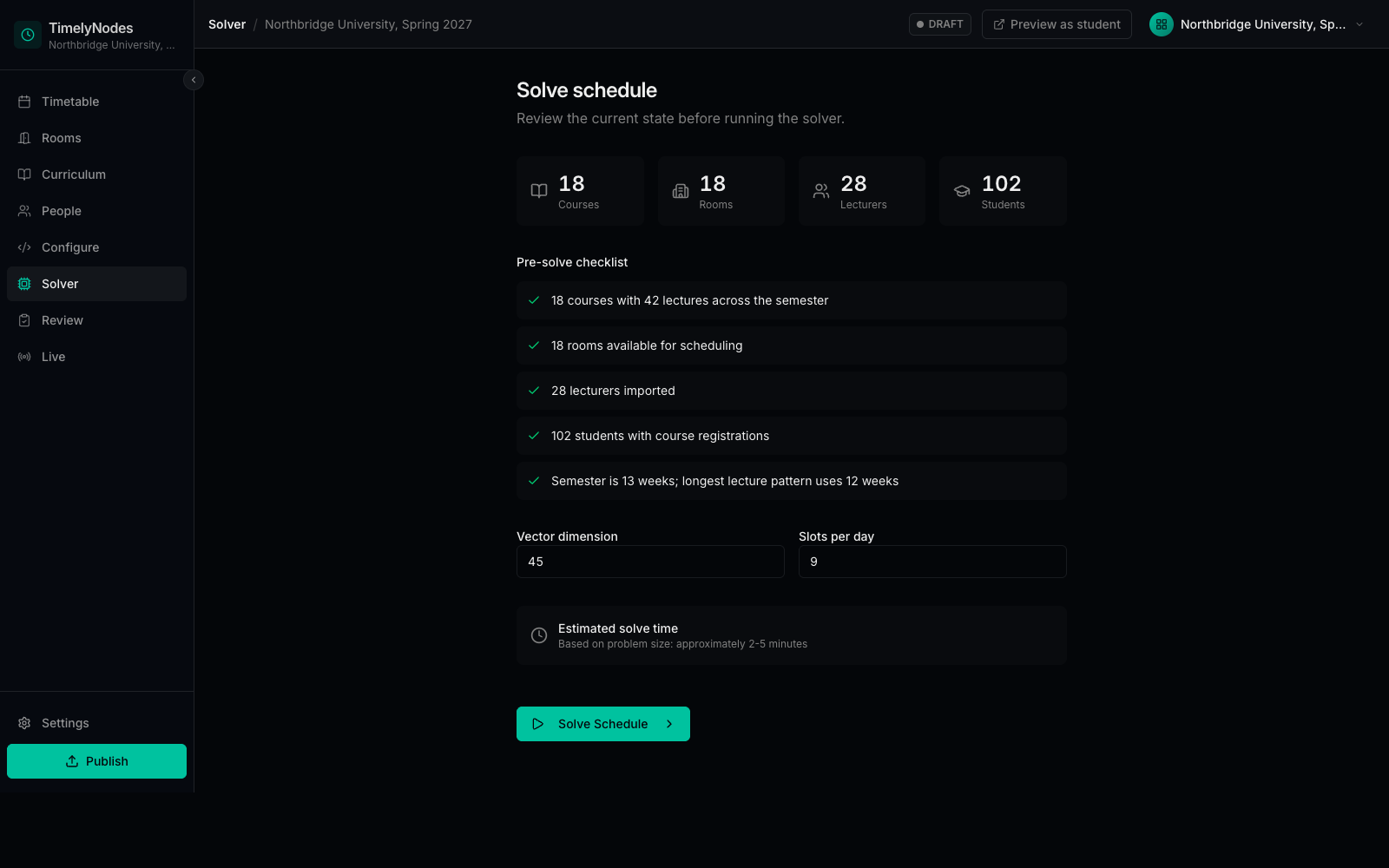This screenshot has height=868, width=1389.
Task: Click the Rooms door icon
Action: point(24,138)
